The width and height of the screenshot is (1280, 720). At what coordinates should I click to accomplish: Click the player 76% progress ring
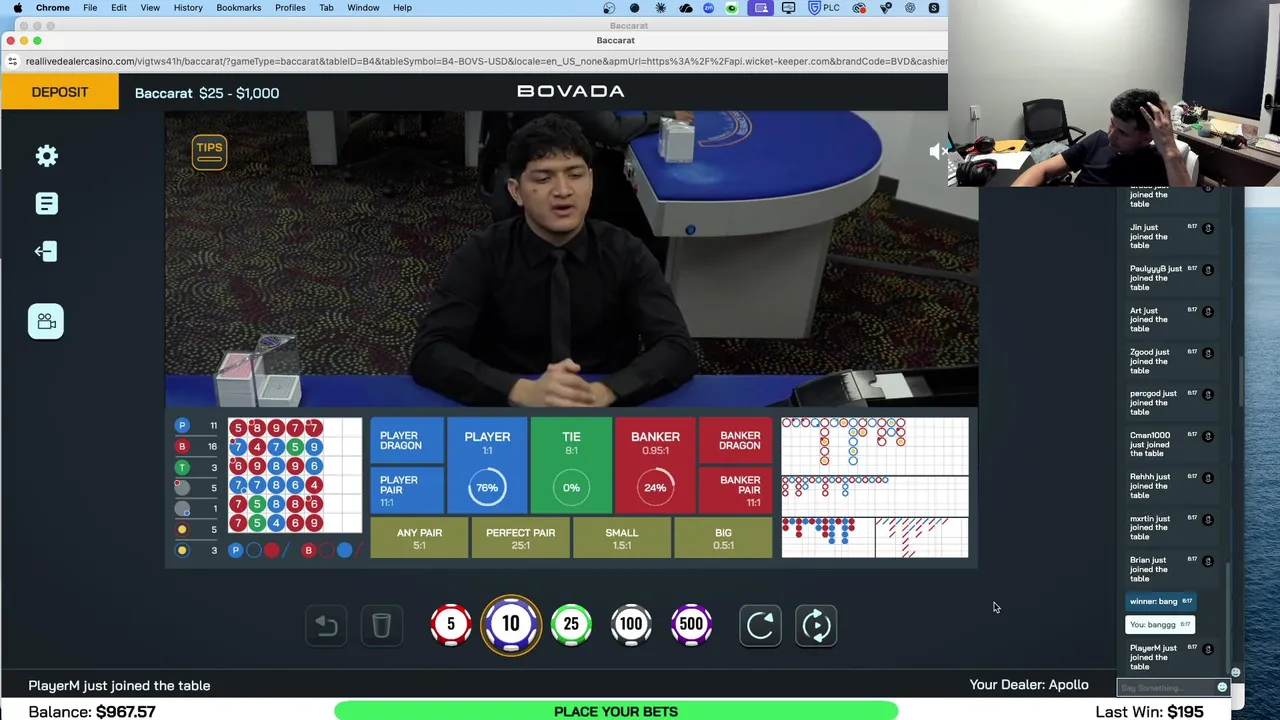click(x=487, y=488)
